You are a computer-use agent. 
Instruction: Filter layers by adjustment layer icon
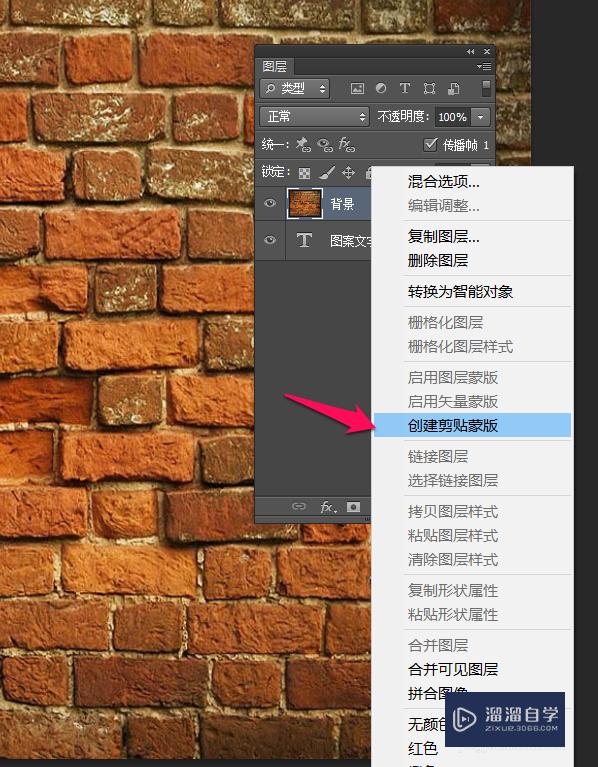[381, 89]
